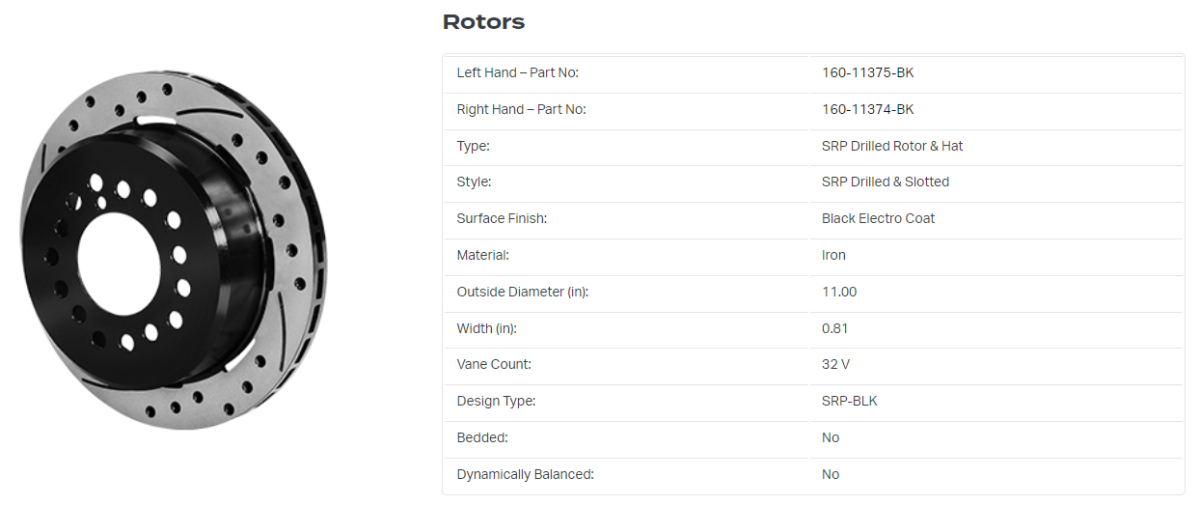Select the "Black Electro Coat" value
1200x505 pixels.
[x=878, y=218]
